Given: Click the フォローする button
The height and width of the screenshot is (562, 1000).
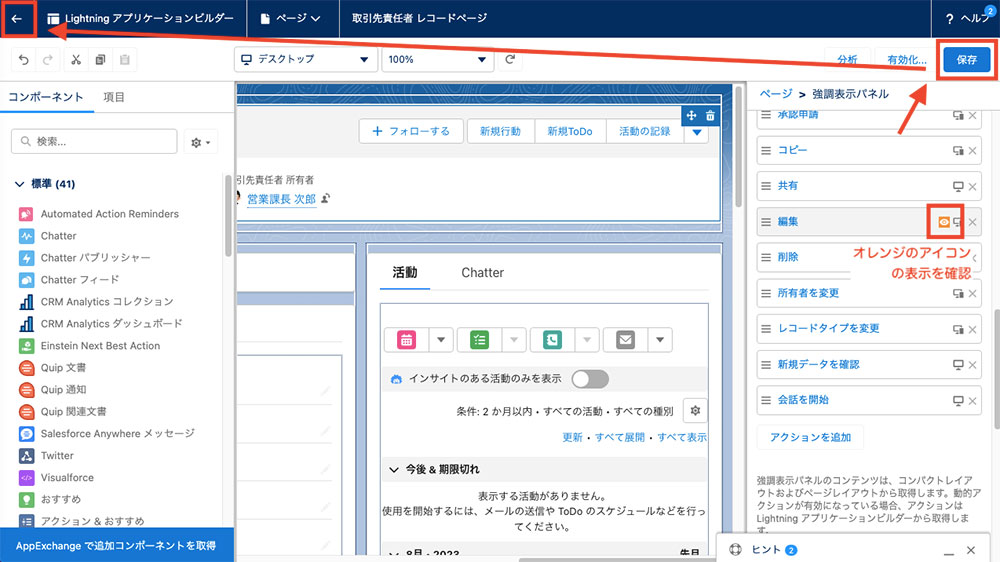Looking at the screenshot, I should click(x=411, y=131).
